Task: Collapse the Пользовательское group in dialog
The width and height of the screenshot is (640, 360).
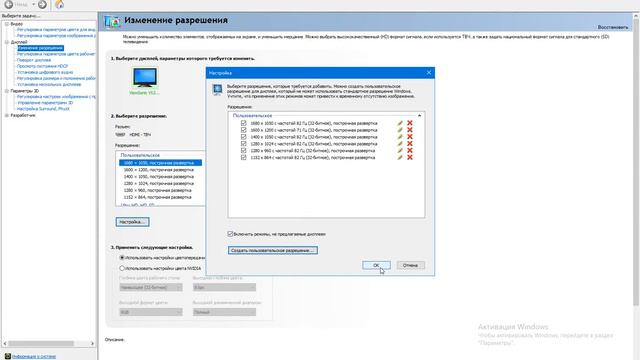Action: tap(419, 116)
